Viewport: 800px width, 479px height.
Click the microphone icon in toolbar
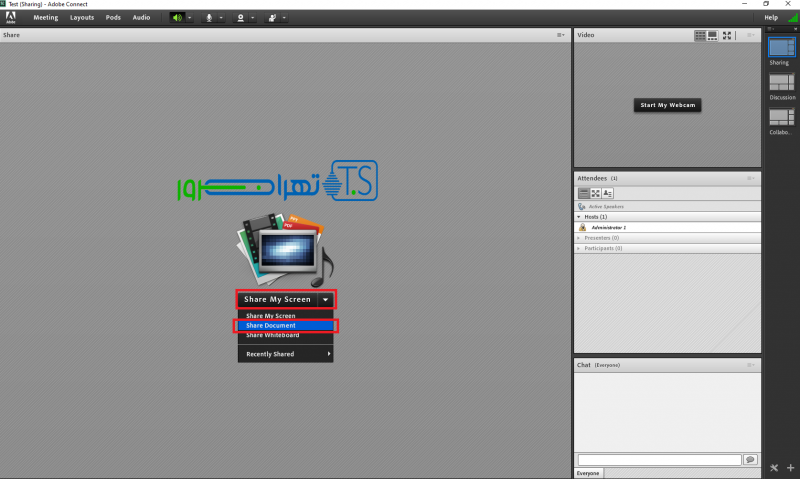click(x=209, y=17)
